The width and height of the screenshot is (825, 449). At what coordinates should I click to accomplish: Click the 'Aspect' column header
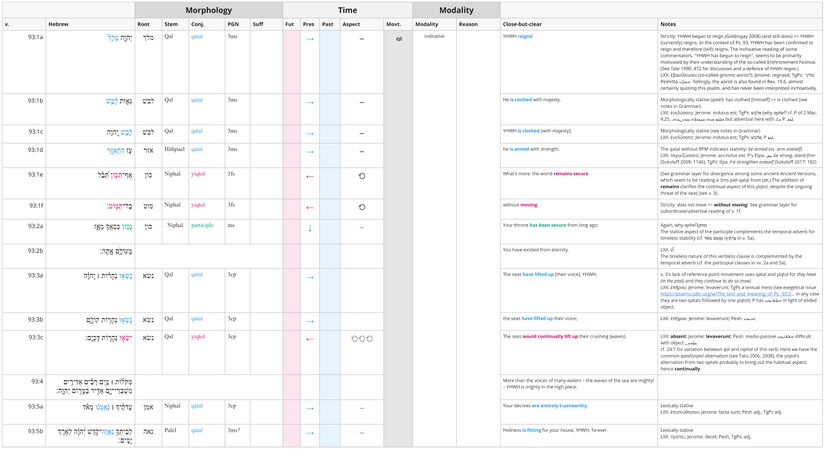coord(352,23)
